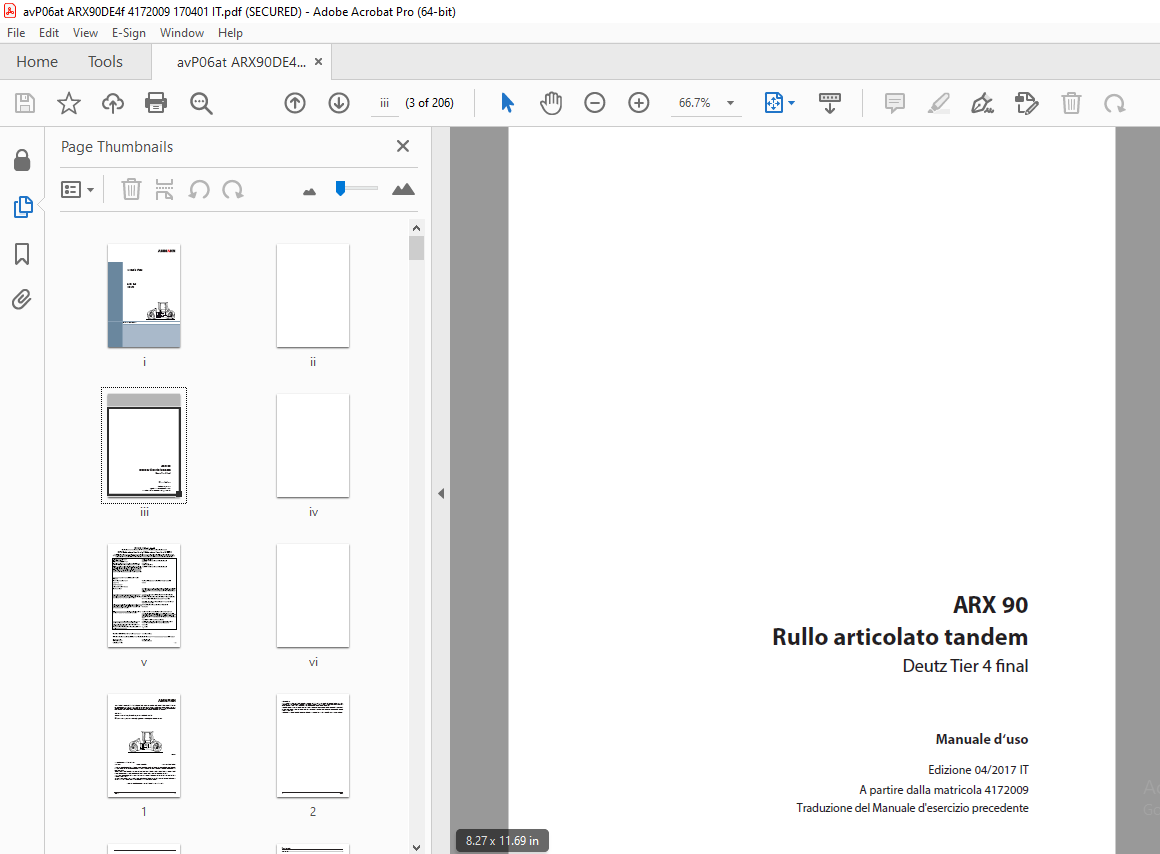Open the Help menu
Image resolution: width=1160 pixels, height=854 pixels.
point(230,33)
